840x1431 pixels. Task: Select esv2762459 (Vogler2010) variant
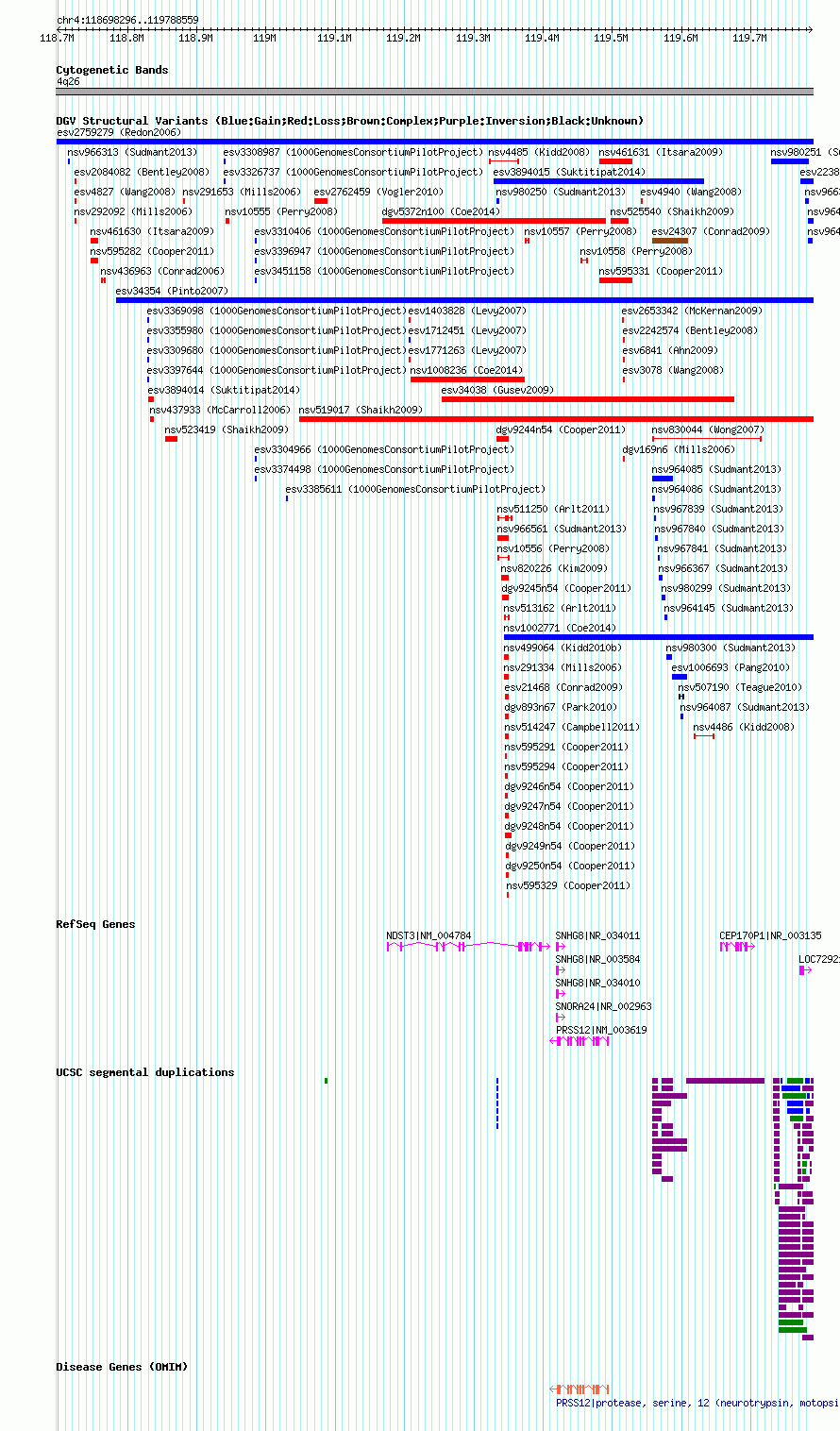point(378,192)
